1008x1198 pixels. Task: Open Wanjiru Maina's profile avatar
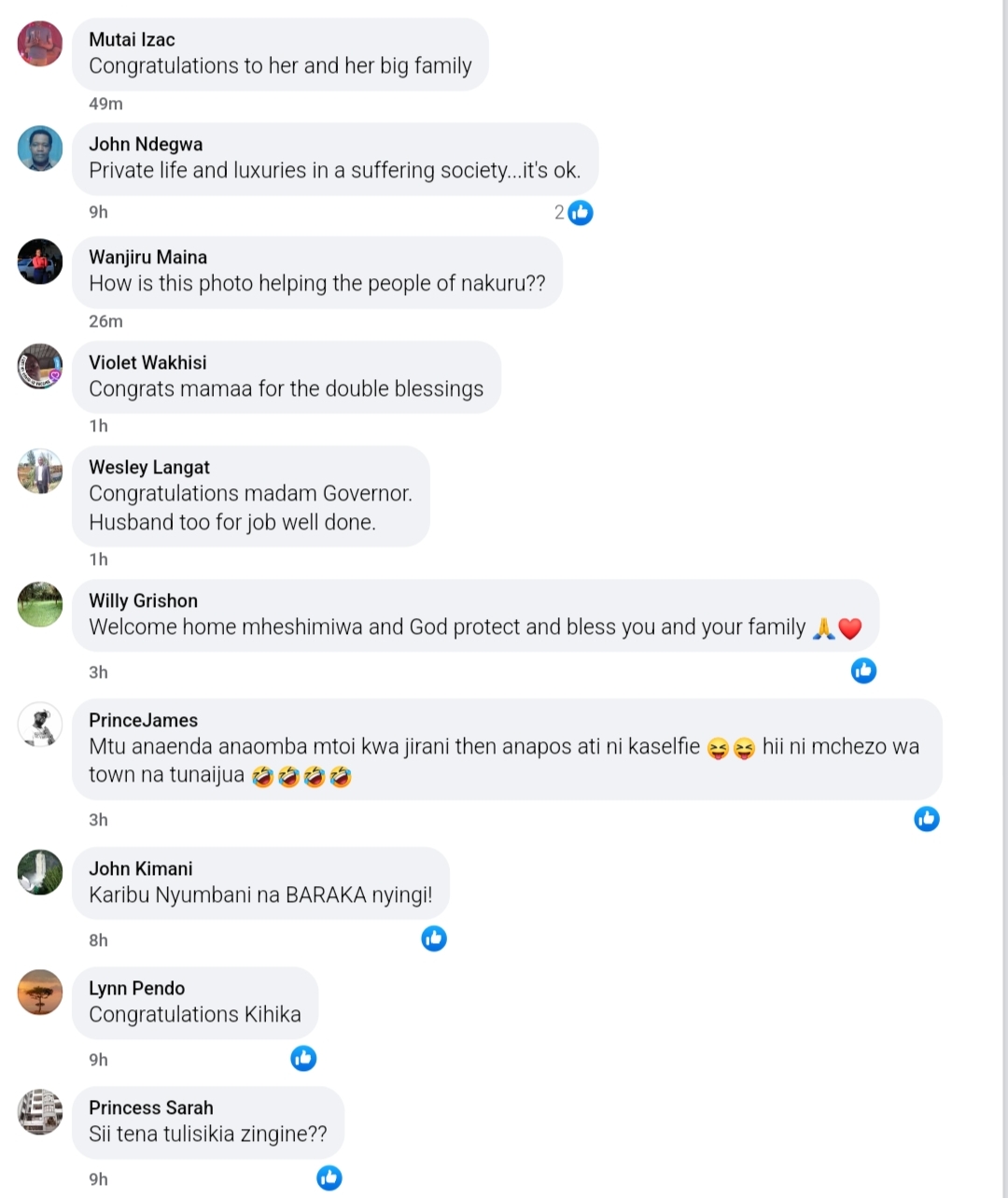pos(40,261)
